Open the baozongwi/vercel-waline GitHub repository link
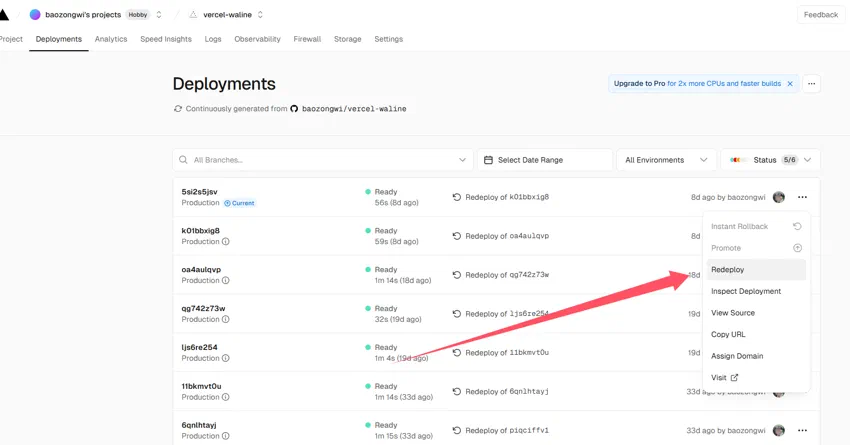 [354, 109]
